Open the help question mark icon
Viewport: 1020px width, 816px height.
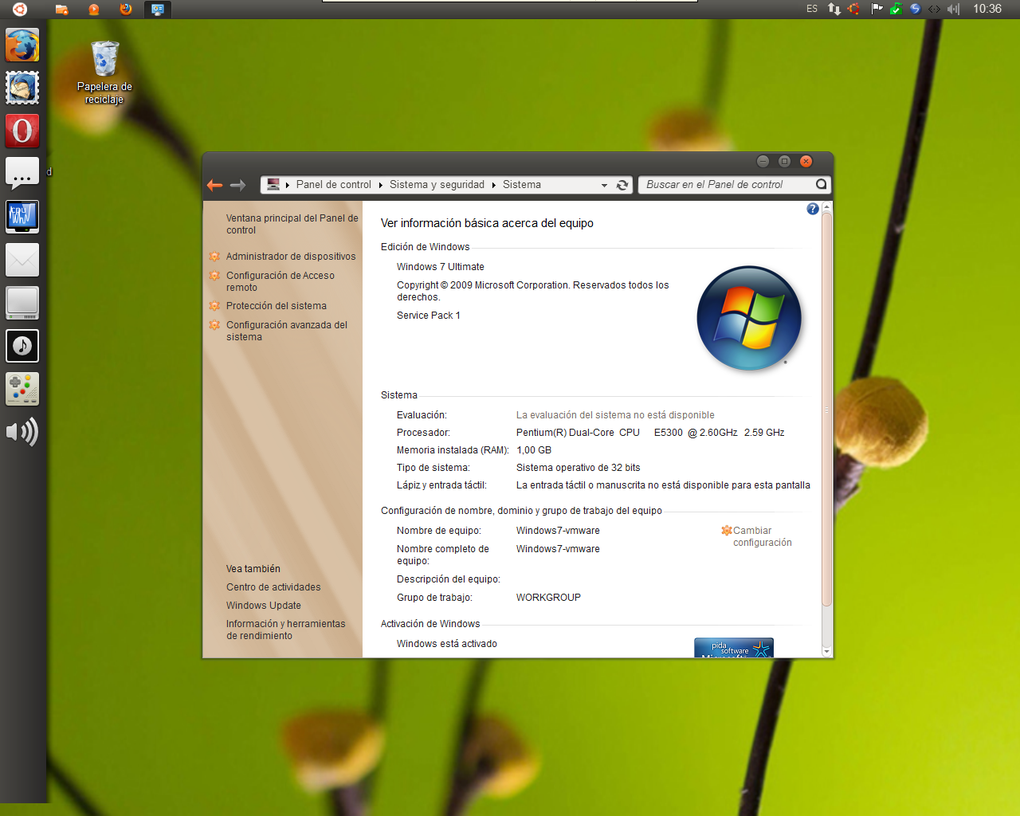812,209
